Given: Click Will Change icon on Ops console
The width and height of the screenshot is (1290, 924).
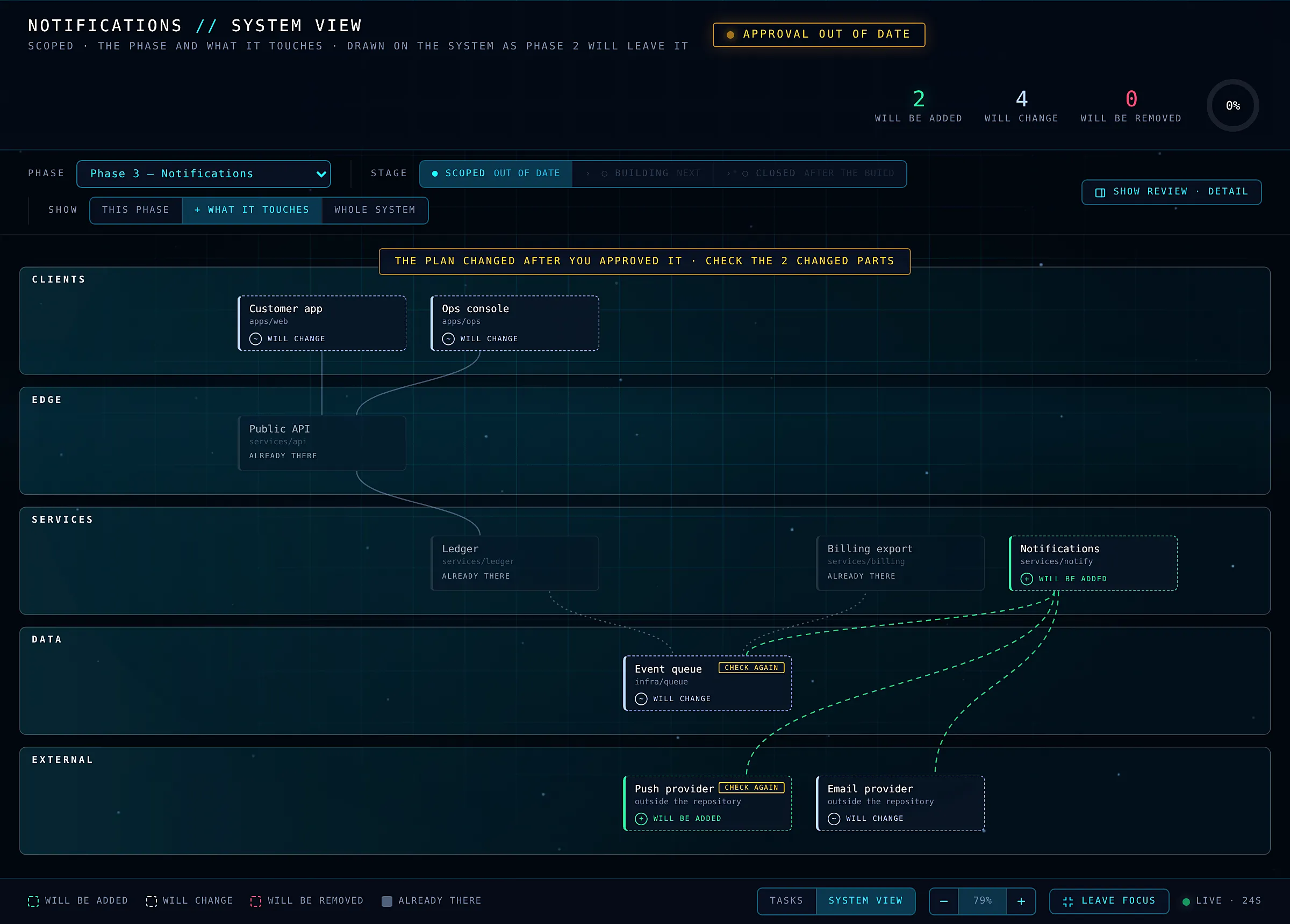Looking at the screenshot, I should click(448, 339).
